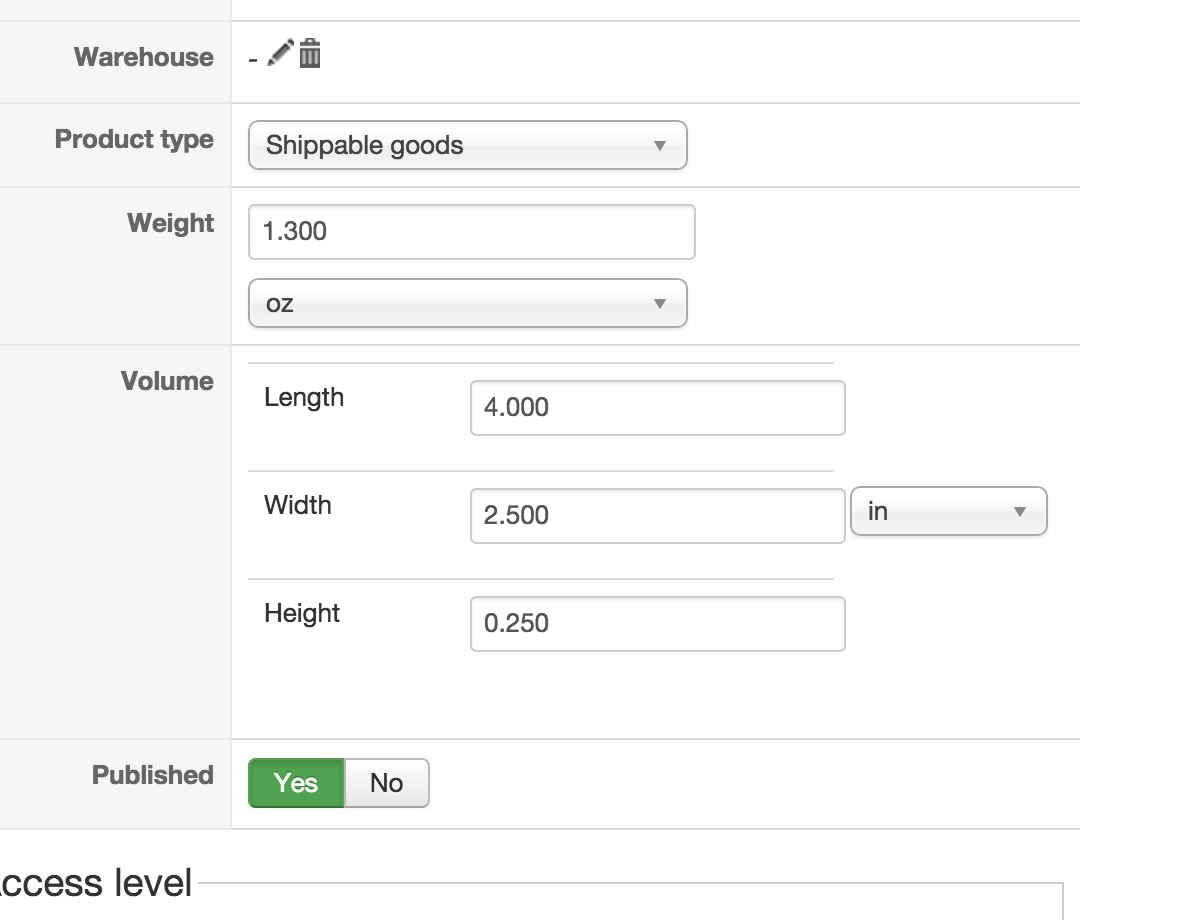Image resolution: width=1180 pixels, height=920 pixels.
Task: Click the warehouse delete trash icon
Action: coord(310,52)
